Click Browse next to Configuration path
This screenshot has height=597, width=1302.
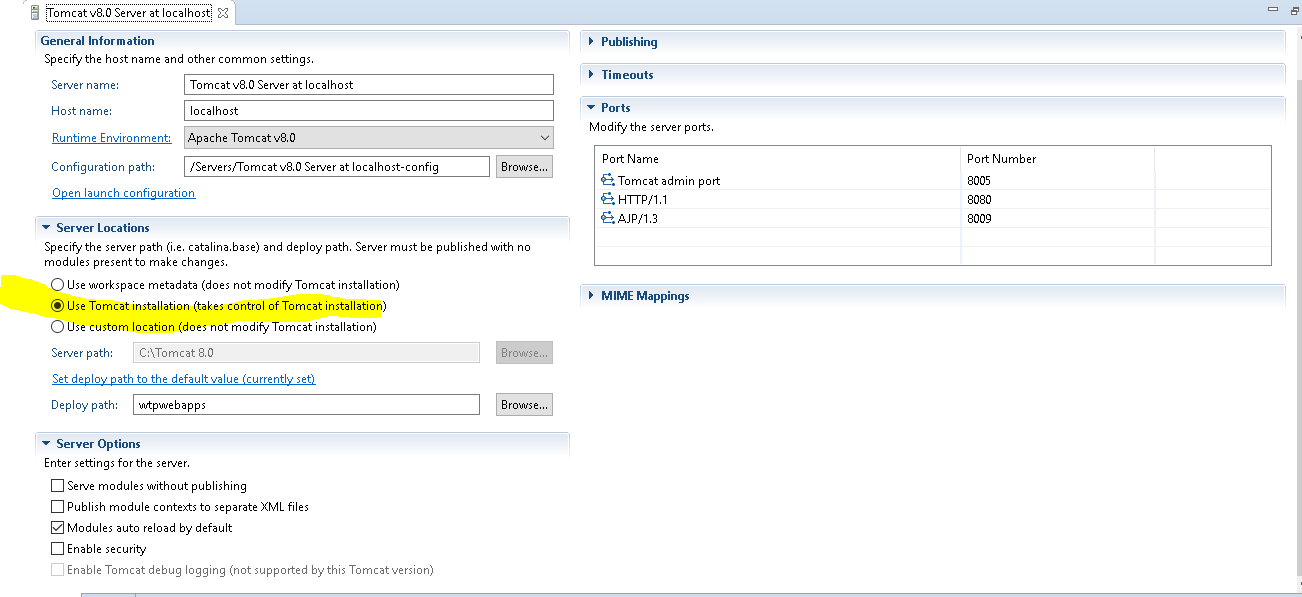(x=524, y=167)
